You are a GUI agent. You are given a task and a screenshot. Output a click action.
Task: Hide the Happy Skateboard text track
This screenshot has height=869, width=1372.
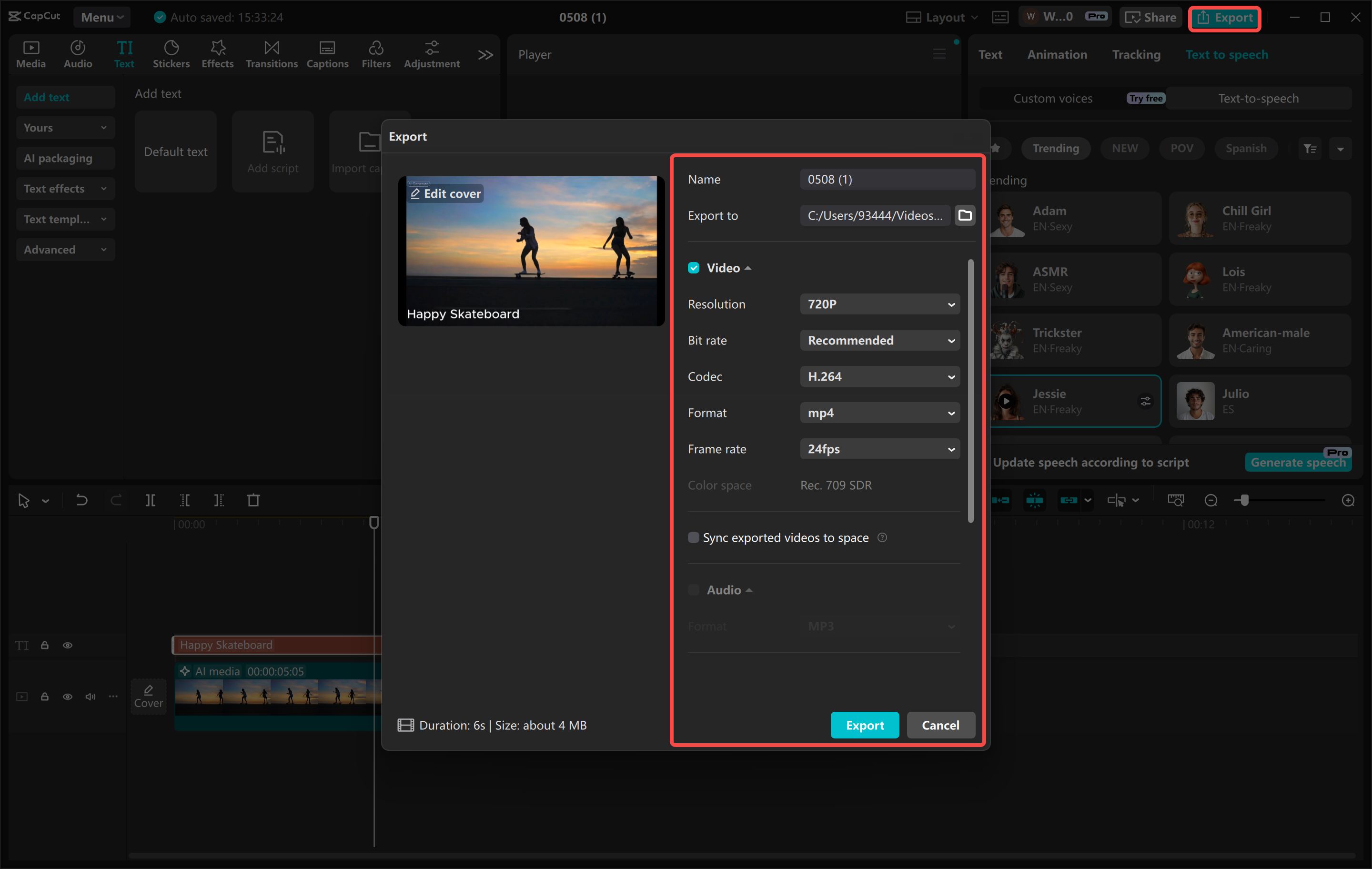tap(68, 645)
